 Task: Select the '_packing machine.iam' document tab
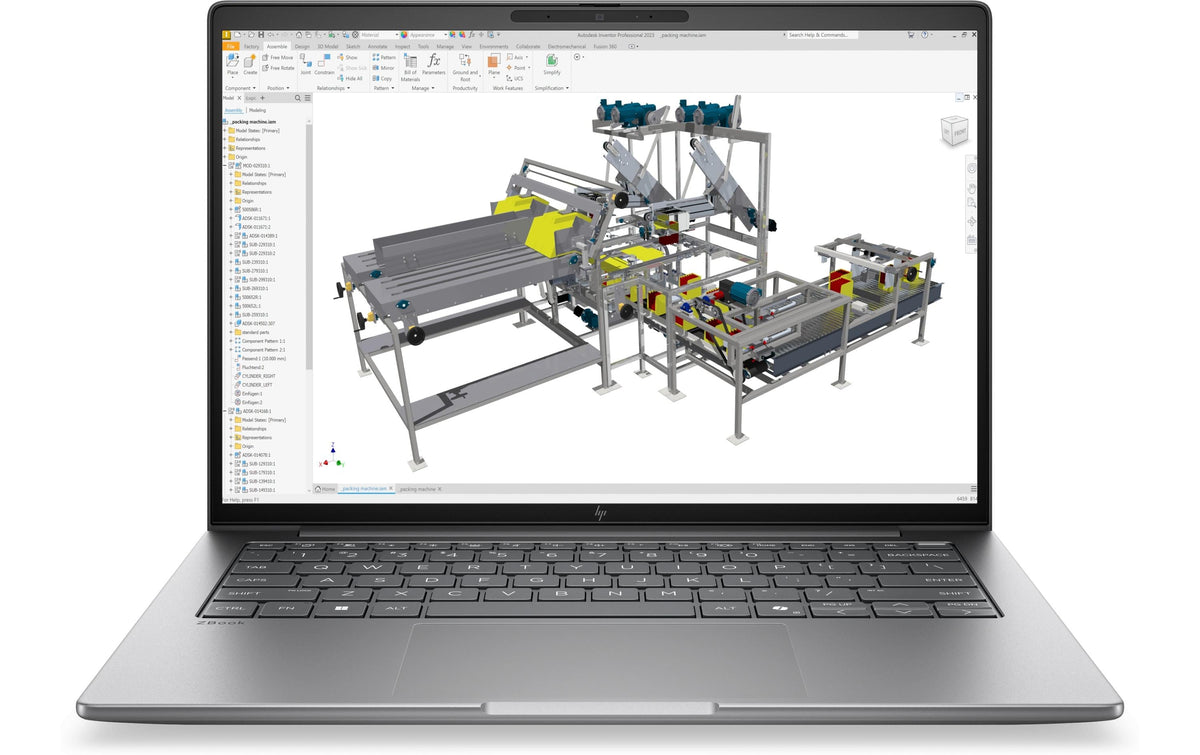(364, 489)
